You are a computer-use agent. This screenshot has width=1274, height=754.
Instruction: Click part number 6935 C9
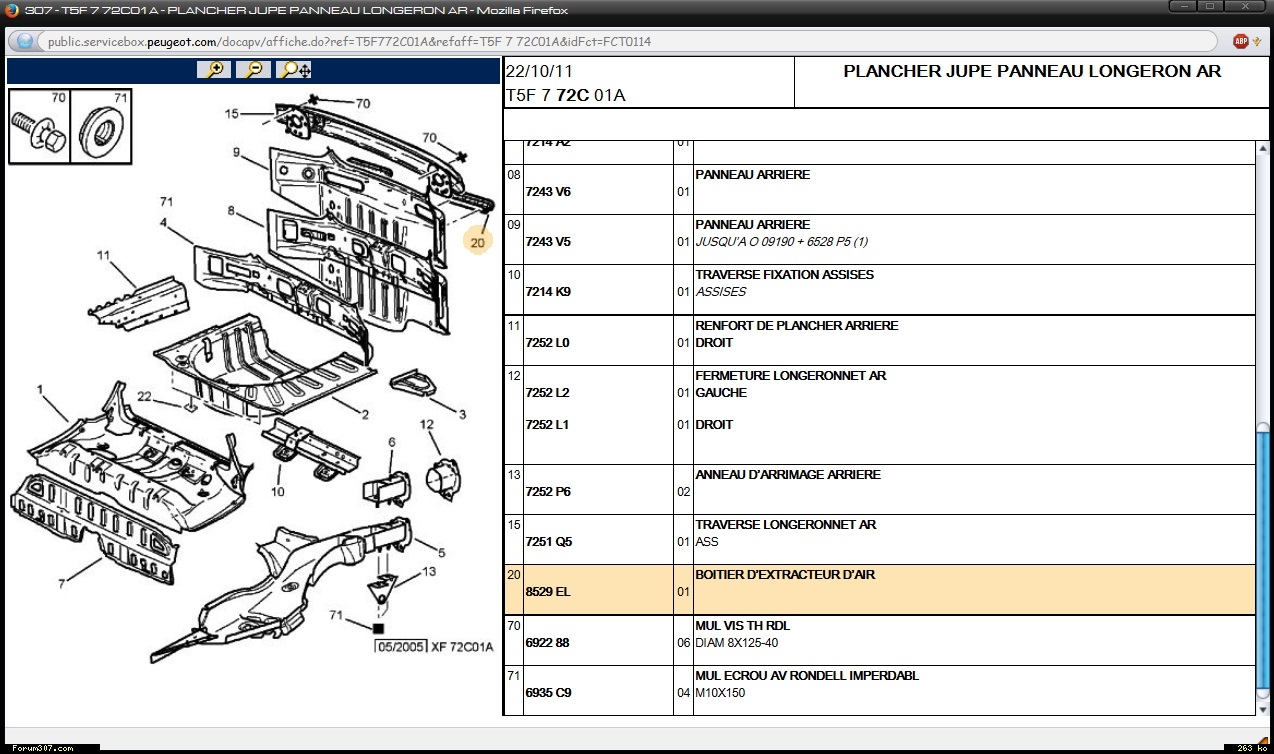547,693
